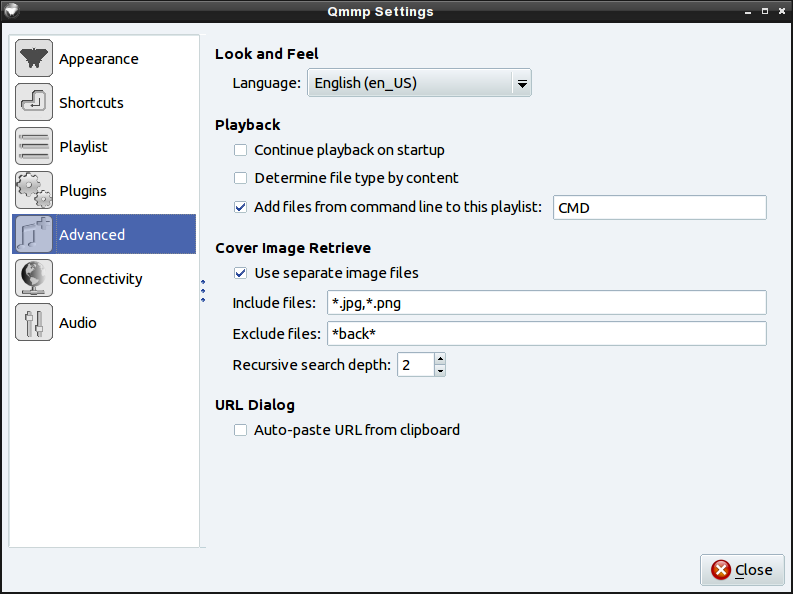Increase the recursive search depth
The width and height of the screenshot is (793, 594).
[x=440, y=359]
